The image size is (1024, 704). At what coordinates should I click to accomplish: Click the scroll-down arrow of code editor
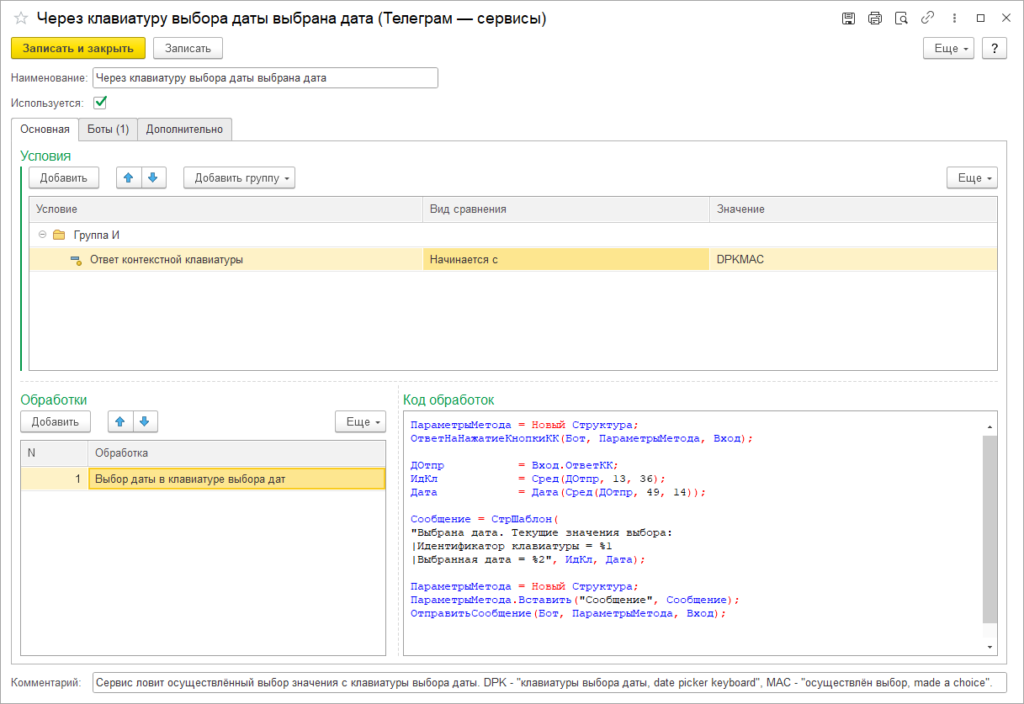pyautogui.click(x=990, y=647)
